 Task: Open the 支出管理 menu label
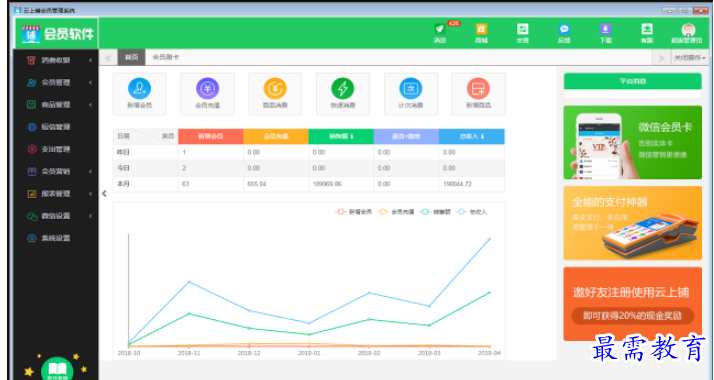click(56, 149)
